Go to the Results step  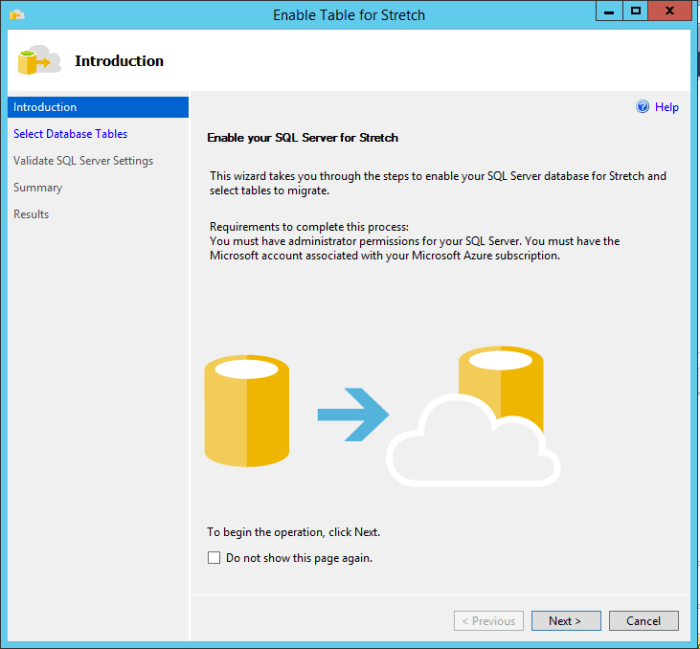coord(31,214)
